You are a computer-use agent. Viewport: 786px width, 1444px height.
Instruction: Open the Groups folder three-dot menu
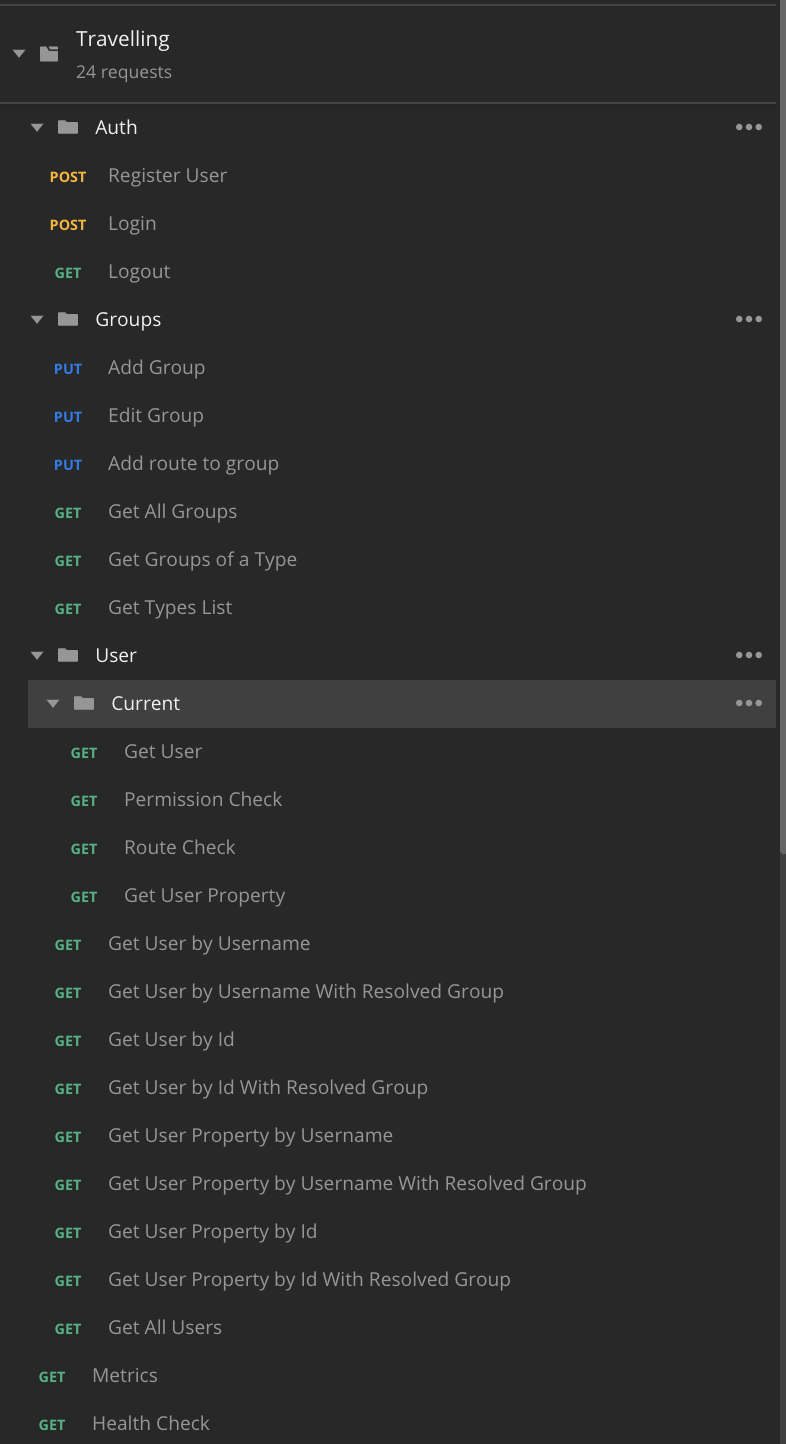pos(748,319)
